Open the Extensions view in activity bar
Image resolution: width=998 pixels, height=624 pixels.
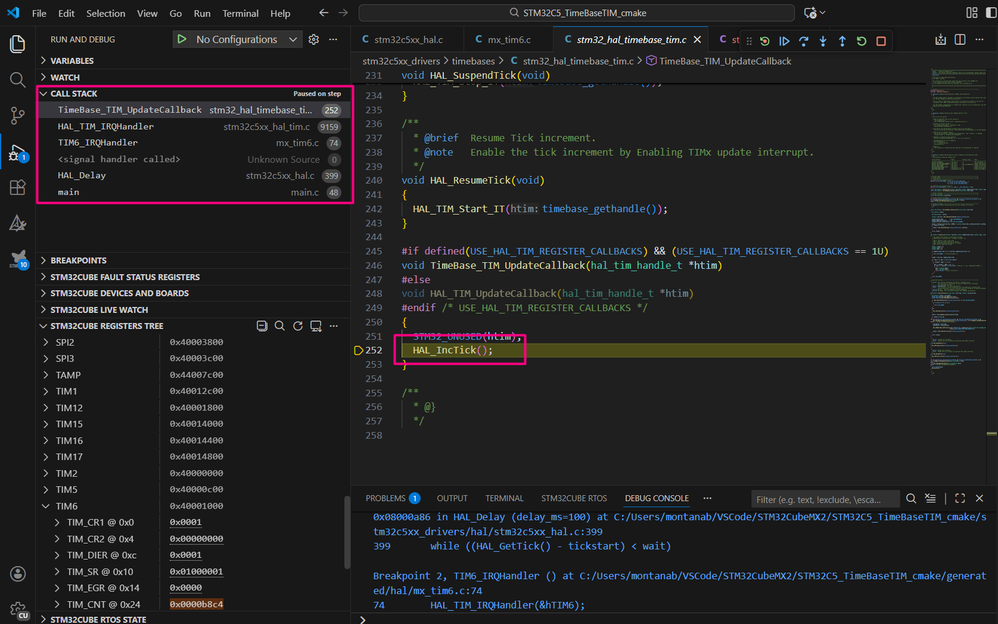pyautogui.click(x=17, y=187)
